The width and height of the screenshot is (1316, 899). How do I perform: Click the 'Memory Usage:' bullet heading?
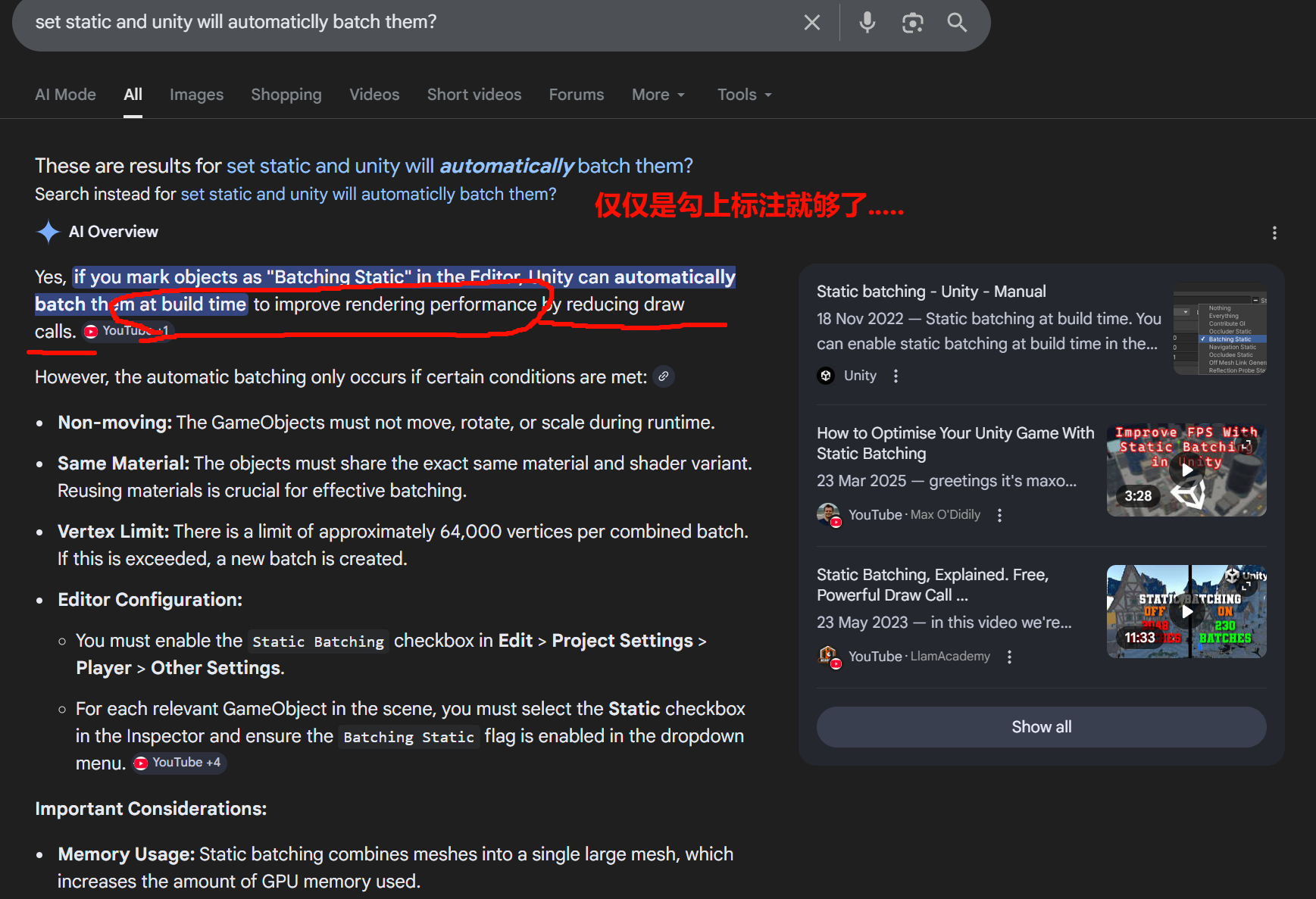127,854
